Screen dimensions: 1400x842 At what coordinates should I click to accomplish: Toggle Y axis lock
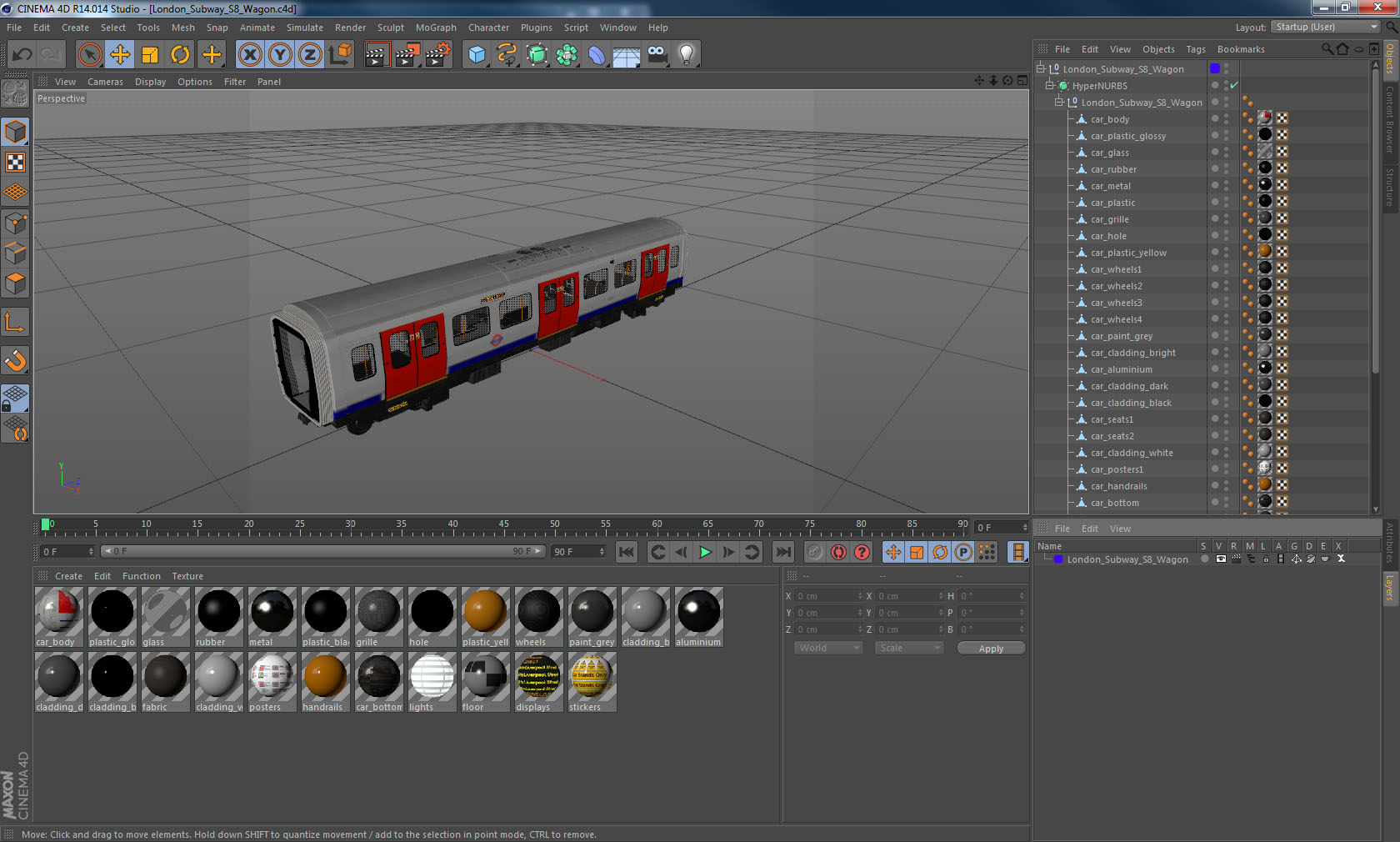(x=280, y=55)
